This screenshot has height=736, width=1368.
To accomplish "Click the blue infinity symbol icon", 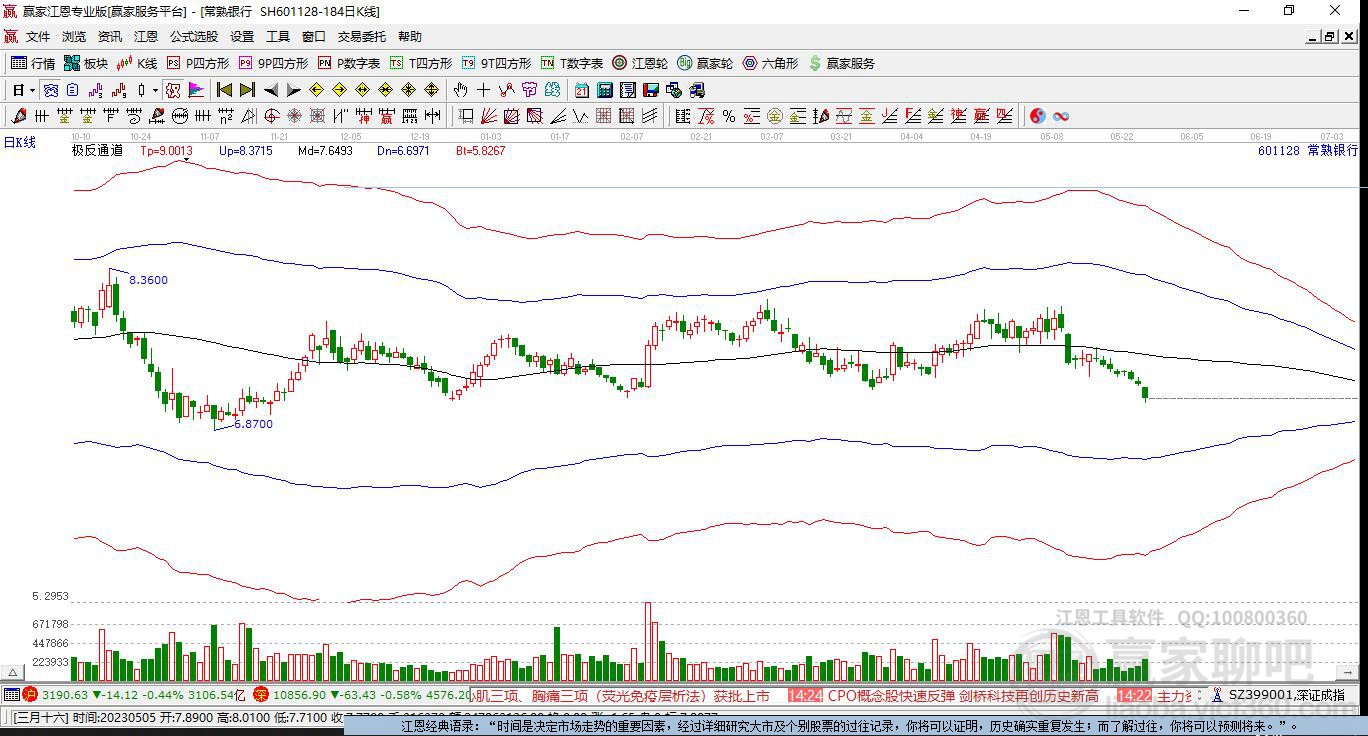I will tap(1061, 116).
